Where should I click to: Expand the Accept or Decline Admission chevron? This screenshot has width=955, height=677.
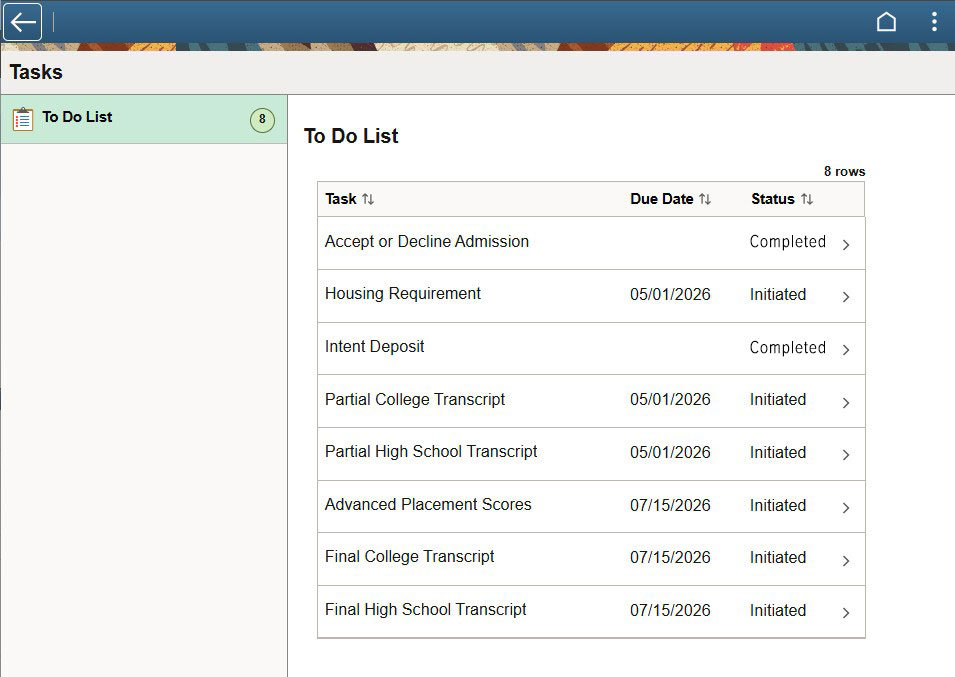tap(846, 244)
